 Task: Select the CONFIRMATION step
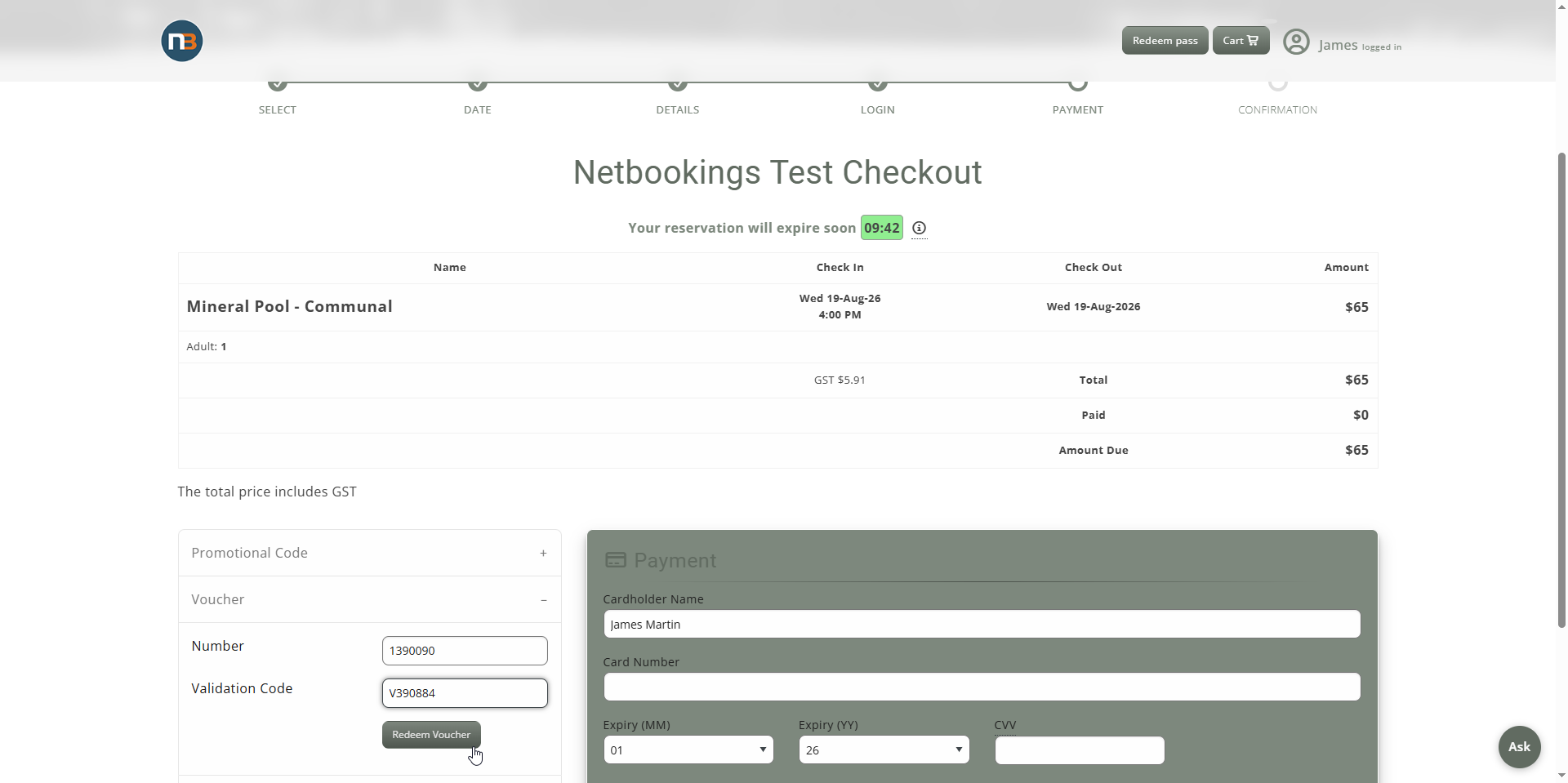point(1278,109)
